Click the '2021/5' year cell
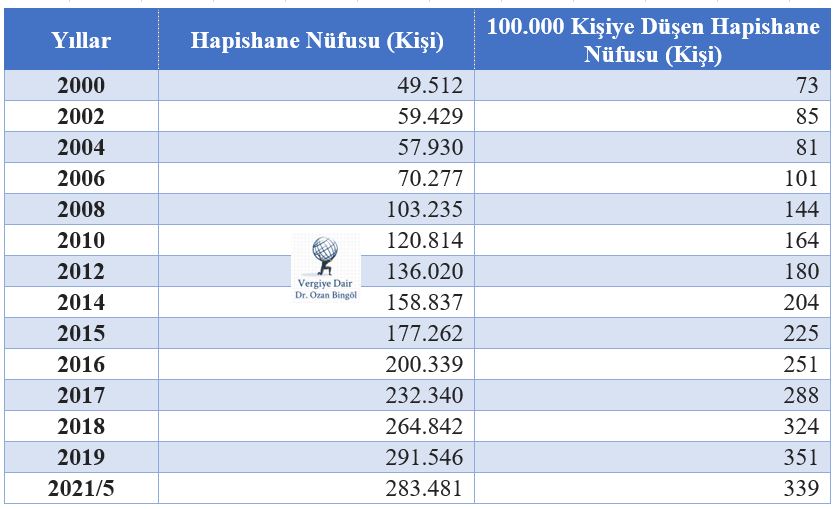Image resolution: width=835 pixels, height=509 pixels. point(81,489)
